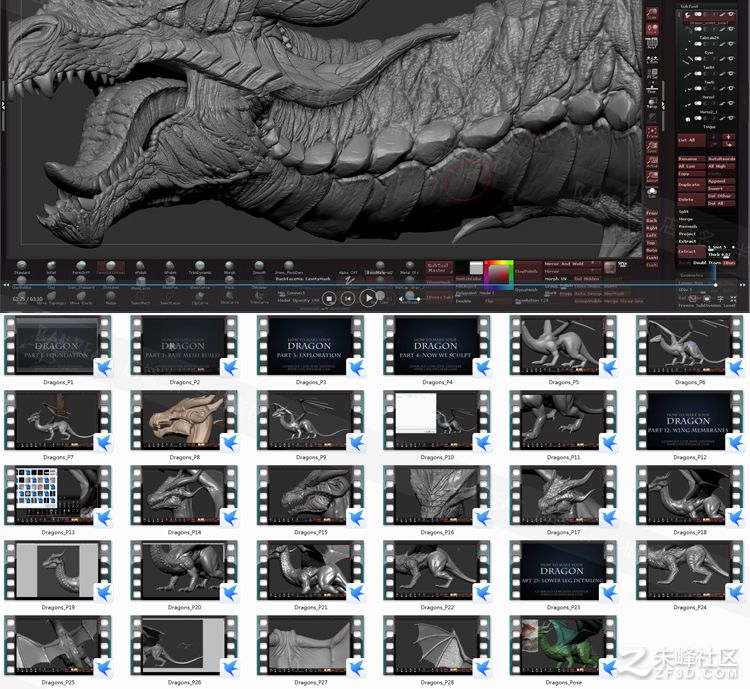Click the Duplicate subtool button
This screenshot has height=689, width=750.
tap(691, 185)
